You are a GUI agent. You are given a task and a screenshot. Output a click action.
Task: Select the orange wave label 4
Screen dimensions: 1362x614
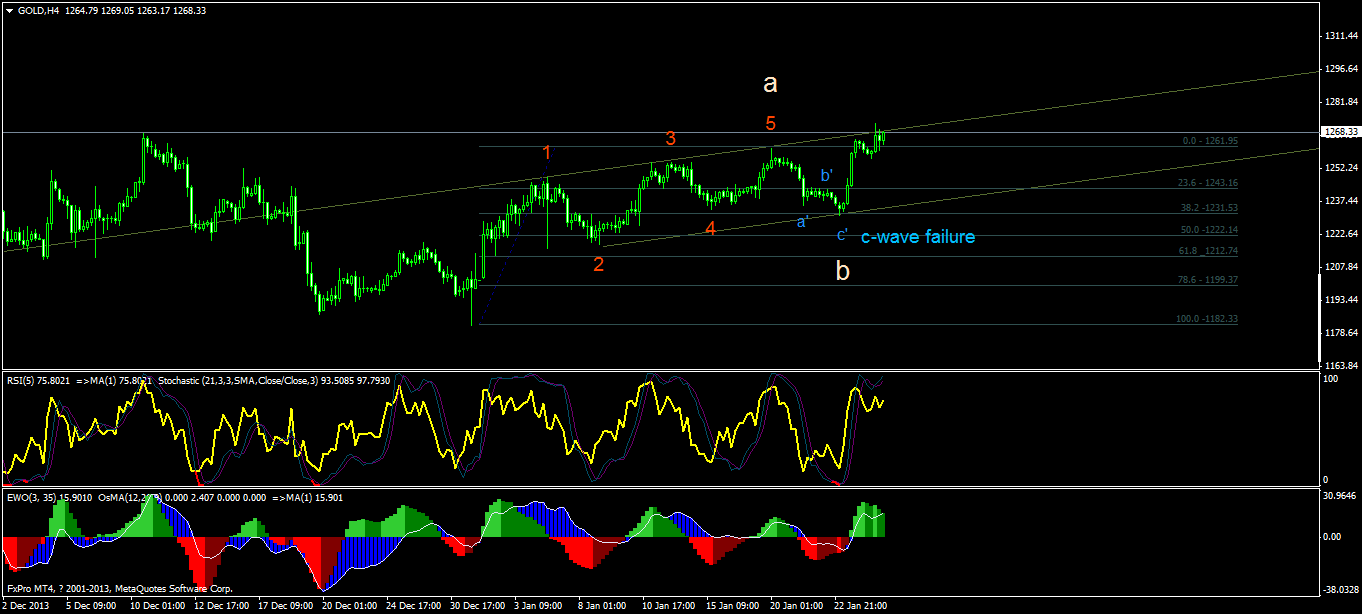pos(710,229)
